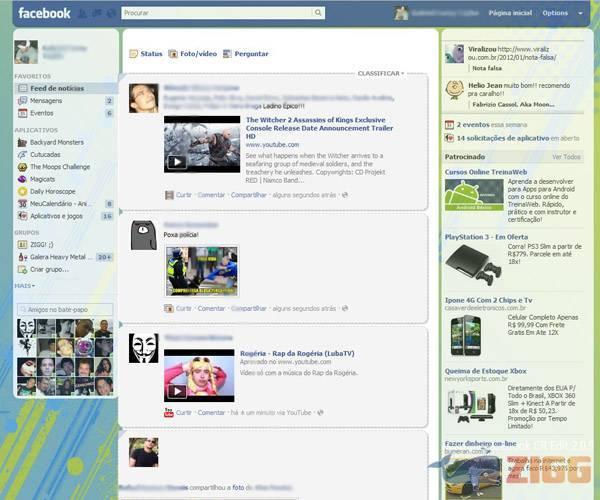Screen dimensions: 600x500
Task: Click Compartilhar on the Witcher post
Action: click(x=249, y=195)
